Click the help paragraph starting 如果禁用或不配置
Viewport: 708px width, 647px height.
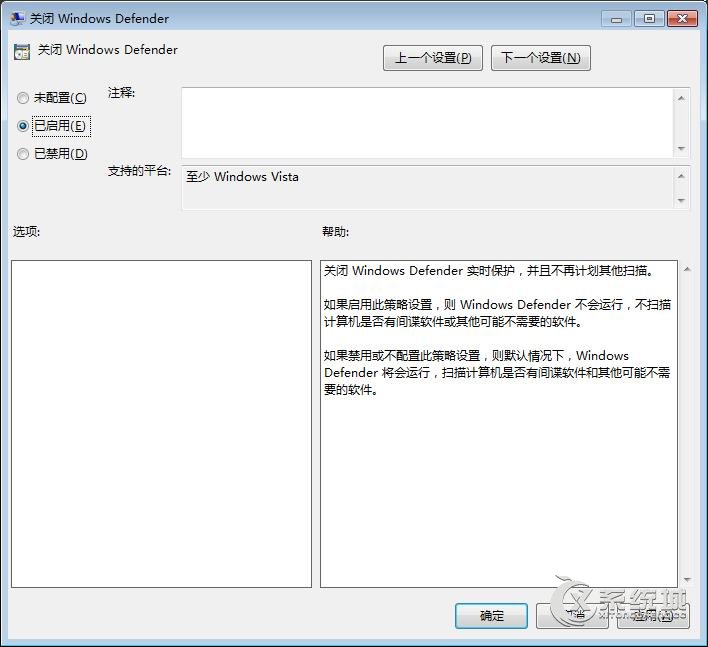click(497, 372)
